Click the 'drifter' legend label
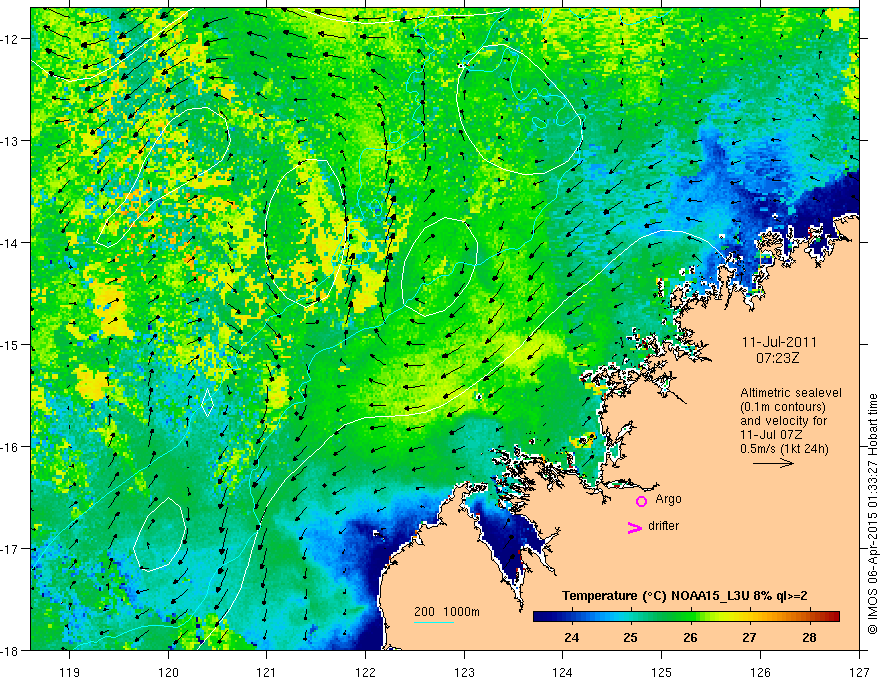The image size is (880, 680). (663, 526)
